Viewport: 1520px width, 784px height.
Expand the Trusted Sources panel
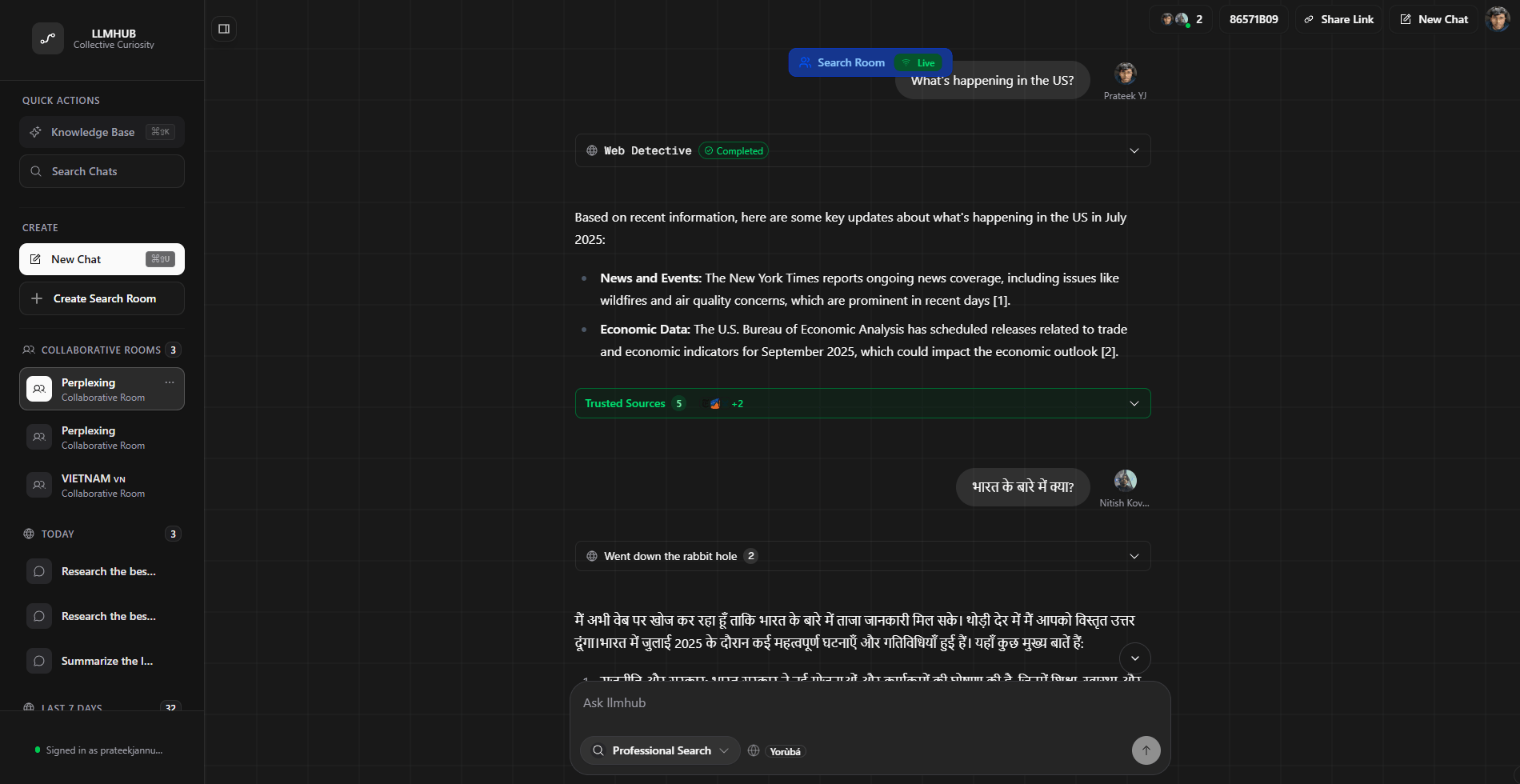[x=862, y=403]
